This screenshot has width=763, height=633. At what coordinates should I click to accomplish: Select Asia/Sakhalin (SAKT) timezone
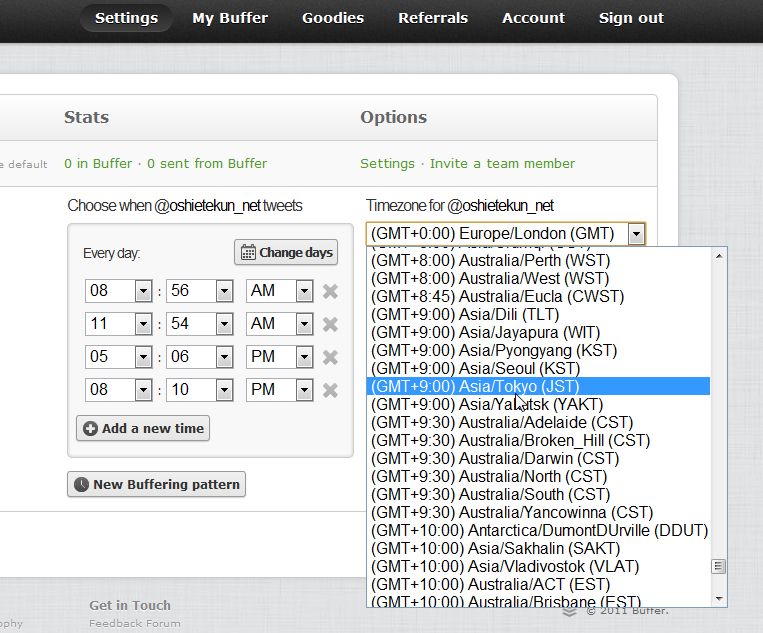click(x=538, y=548)
